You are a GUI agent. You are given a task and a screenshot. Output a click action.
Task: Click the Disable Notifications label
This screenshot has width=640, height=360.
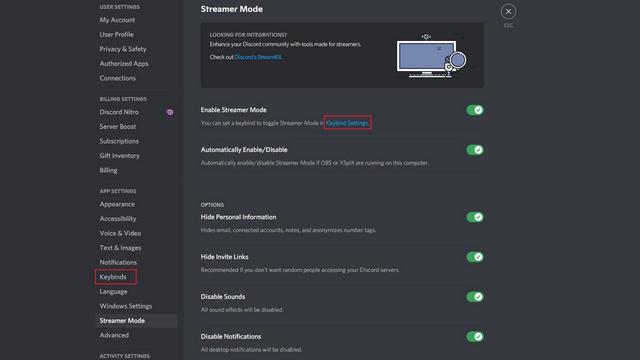tap(231, 336)
